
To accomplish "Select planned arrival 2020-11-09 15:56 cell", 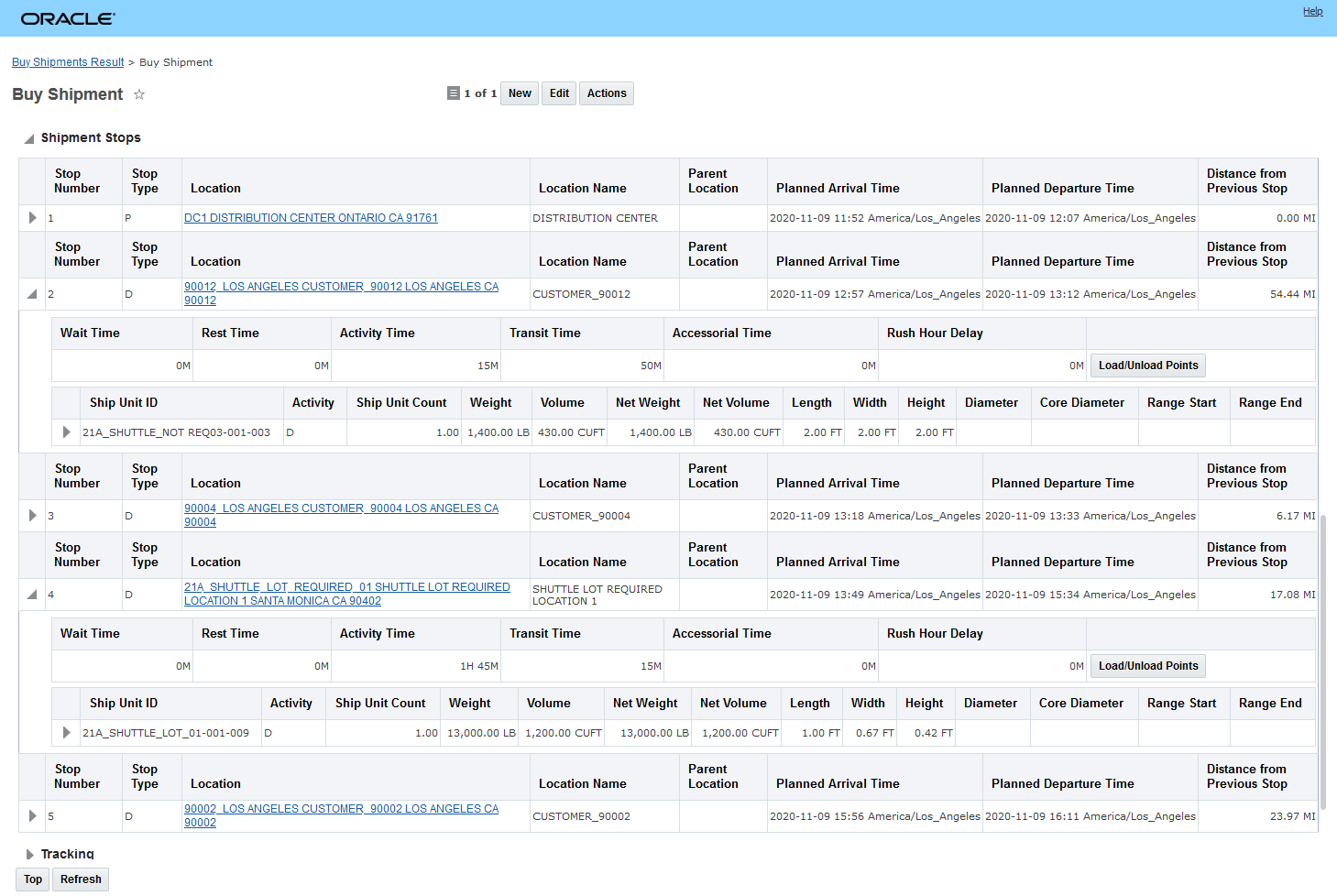I will pos(875,816).
